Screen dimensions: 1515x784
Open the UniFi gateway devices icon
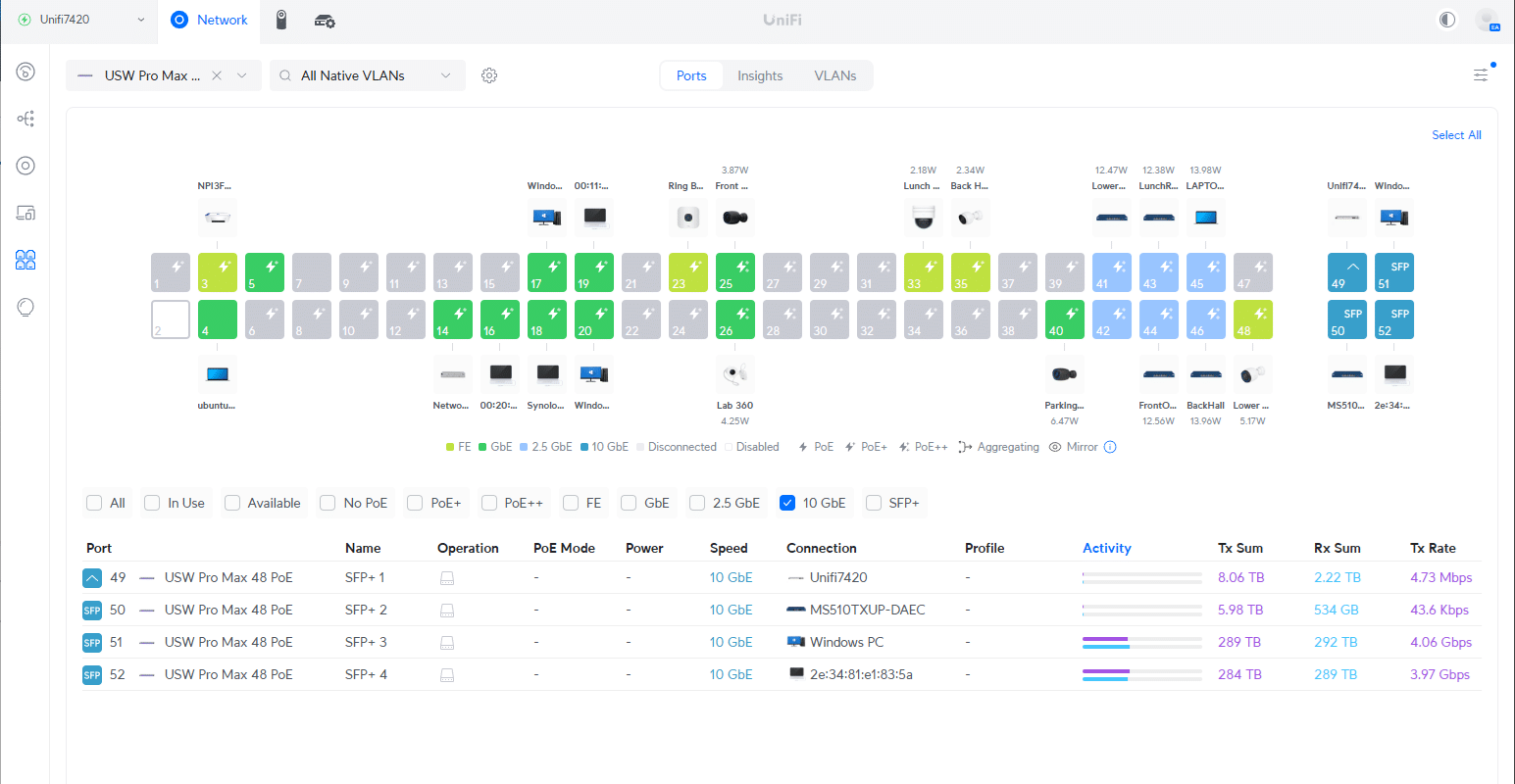325,20
